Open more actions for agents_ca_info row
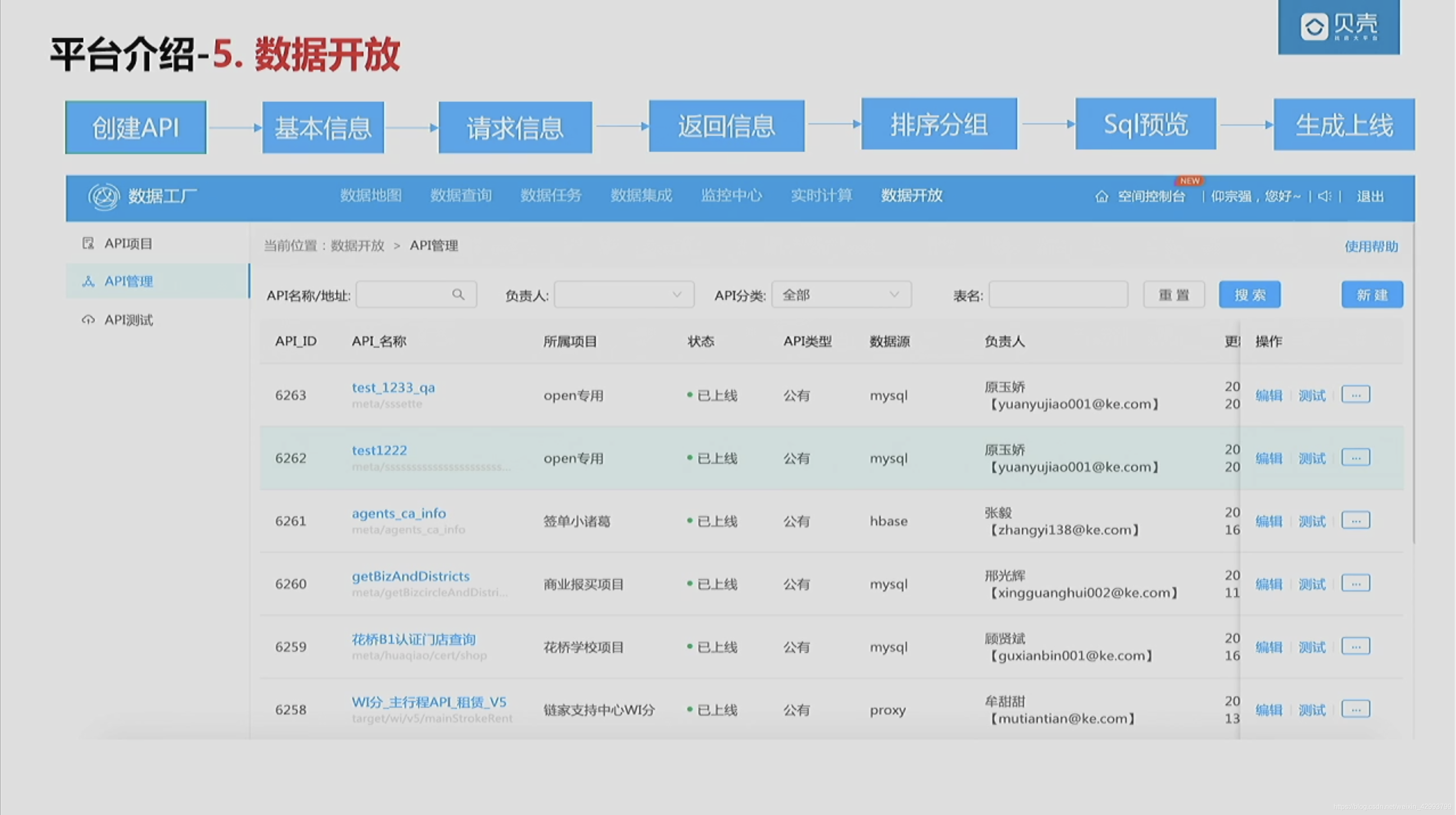The image size is (1456, 815). pyautogui.click(x=1355, y=520)
